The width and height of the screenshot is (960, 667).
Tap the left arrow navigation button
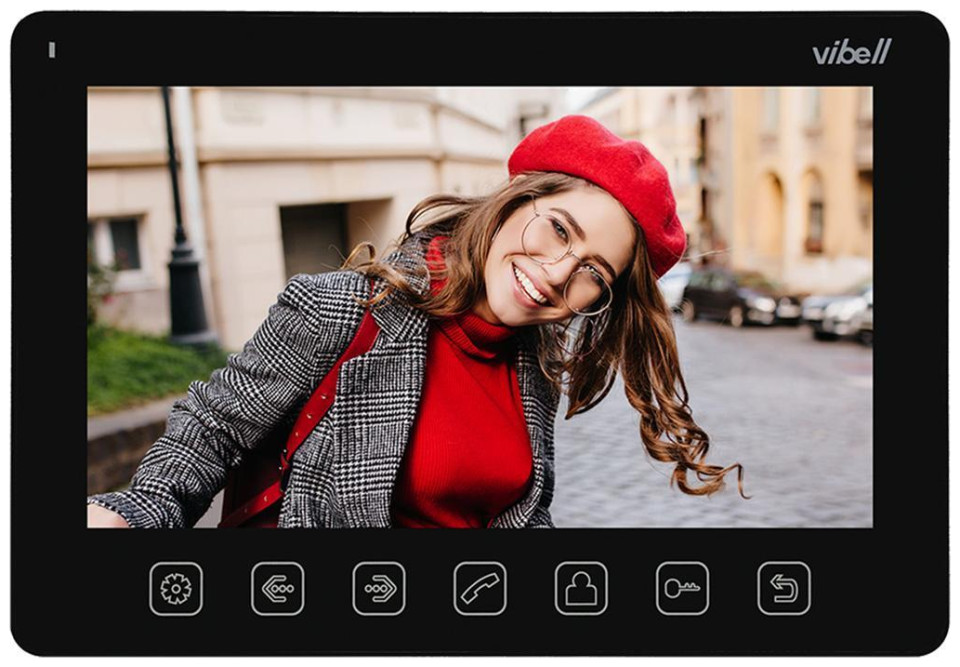(x=277, y=589)
